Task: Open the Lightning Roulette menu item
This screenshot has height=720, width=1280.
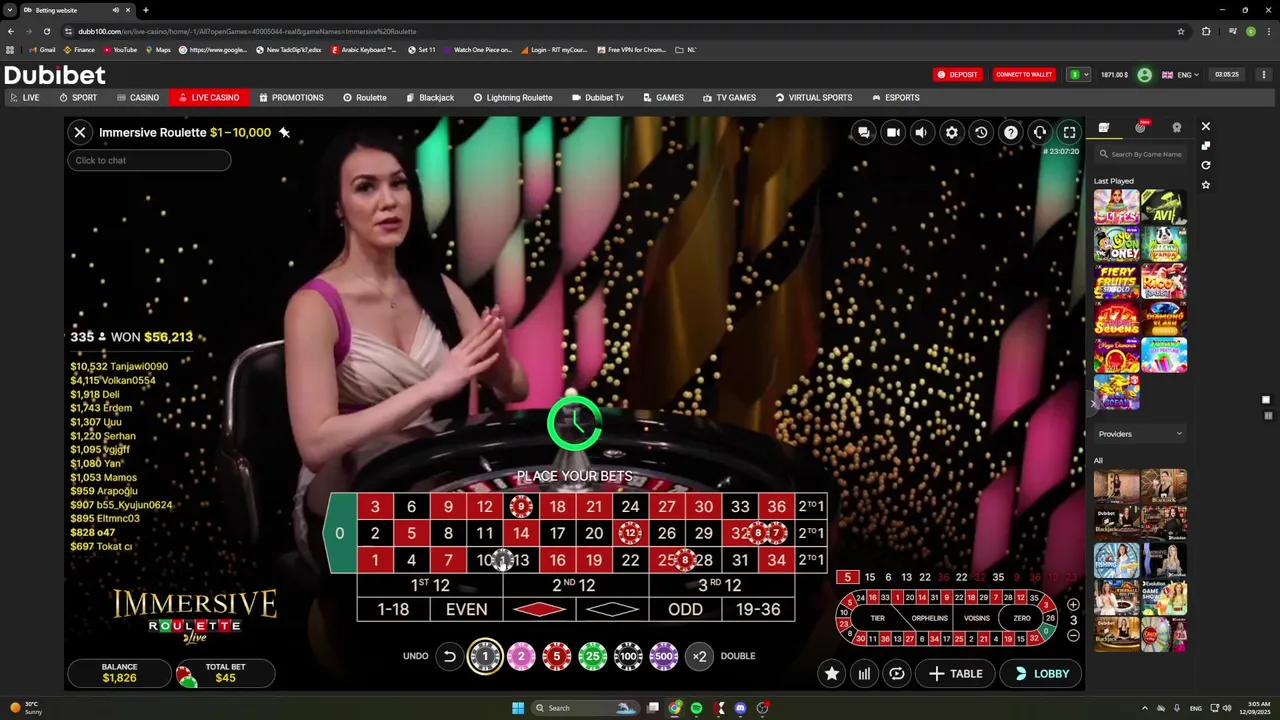Action: point(511,98)
